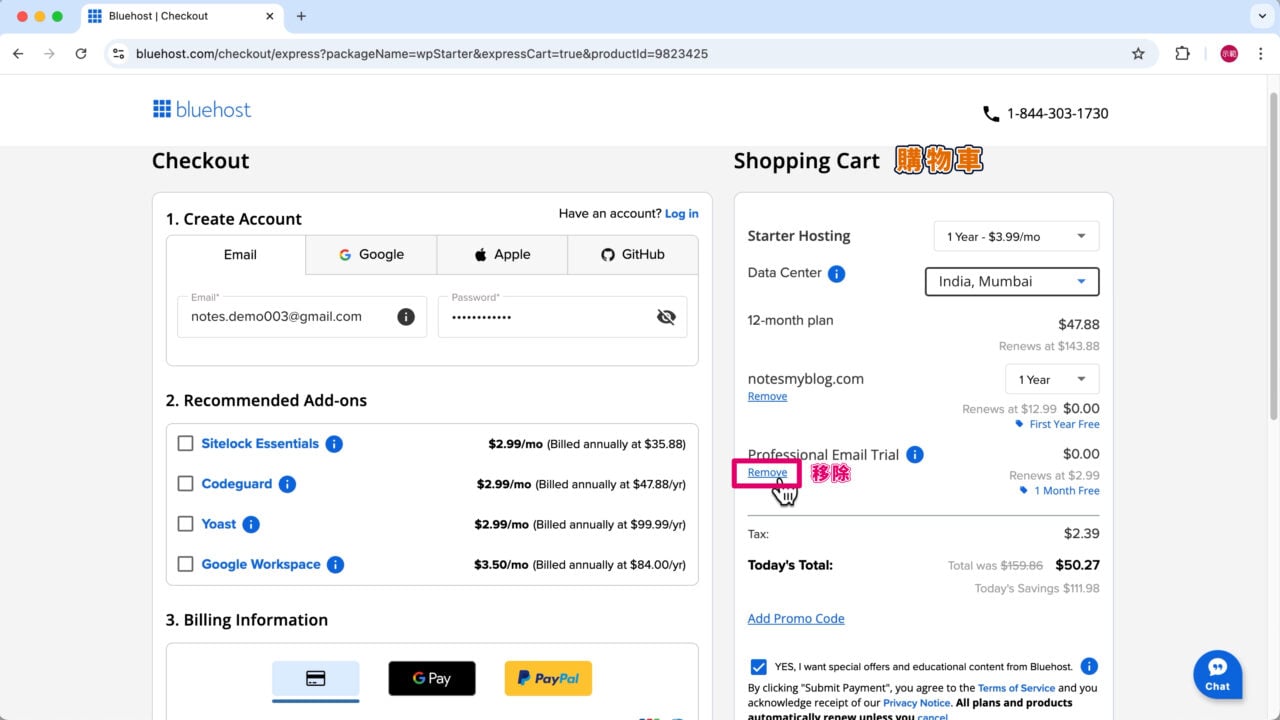
Task: Expand the India, Mumbai data center selector
Action: pyautogui.click(x=1011, y=281)
